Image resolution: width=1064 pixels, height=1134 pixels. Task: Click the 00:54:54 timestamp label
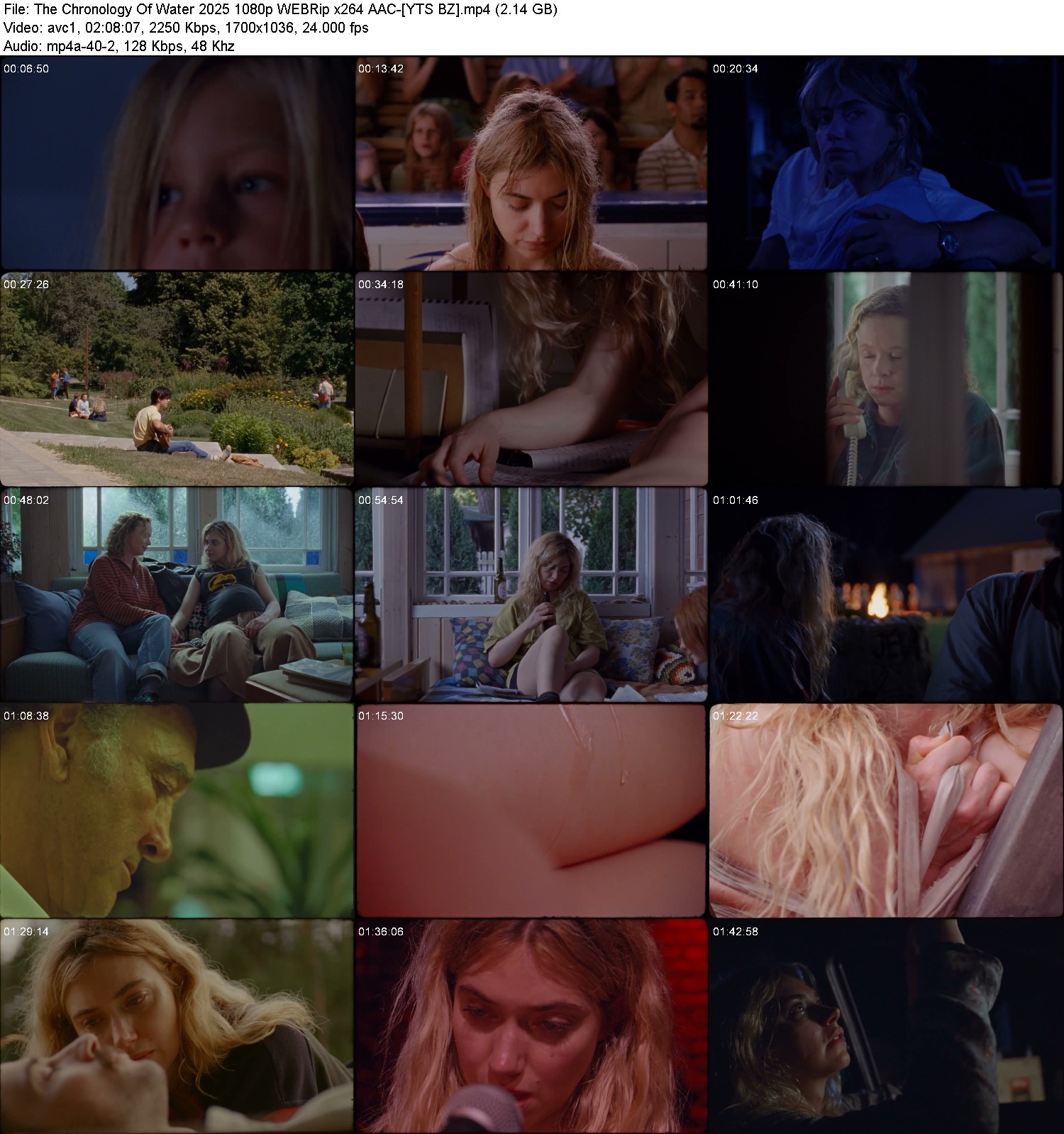(381, 500)
